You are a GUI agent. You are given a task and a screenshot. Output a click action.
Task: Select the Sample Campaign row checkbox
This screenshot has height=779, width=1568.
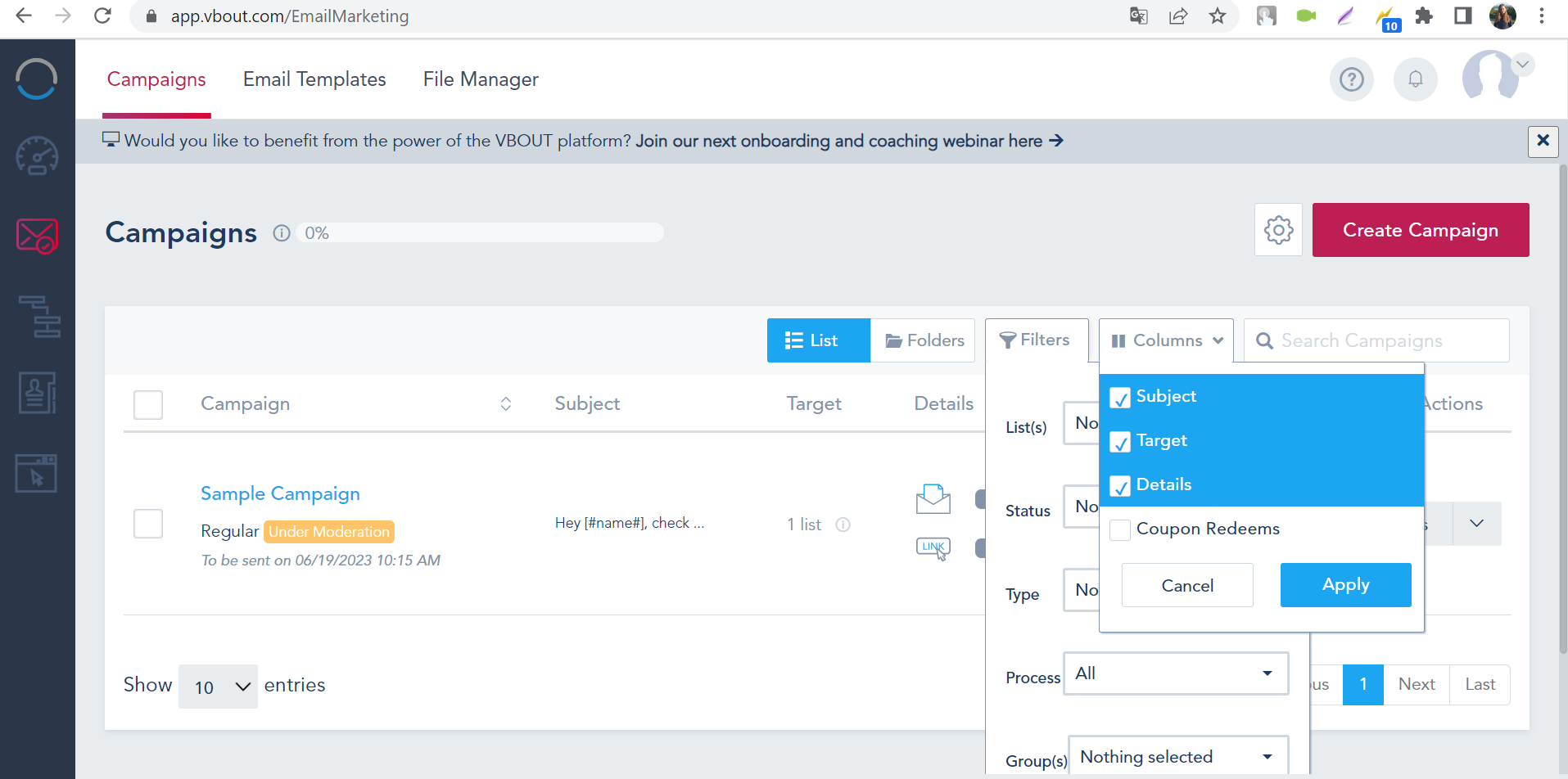click(148, 524)
